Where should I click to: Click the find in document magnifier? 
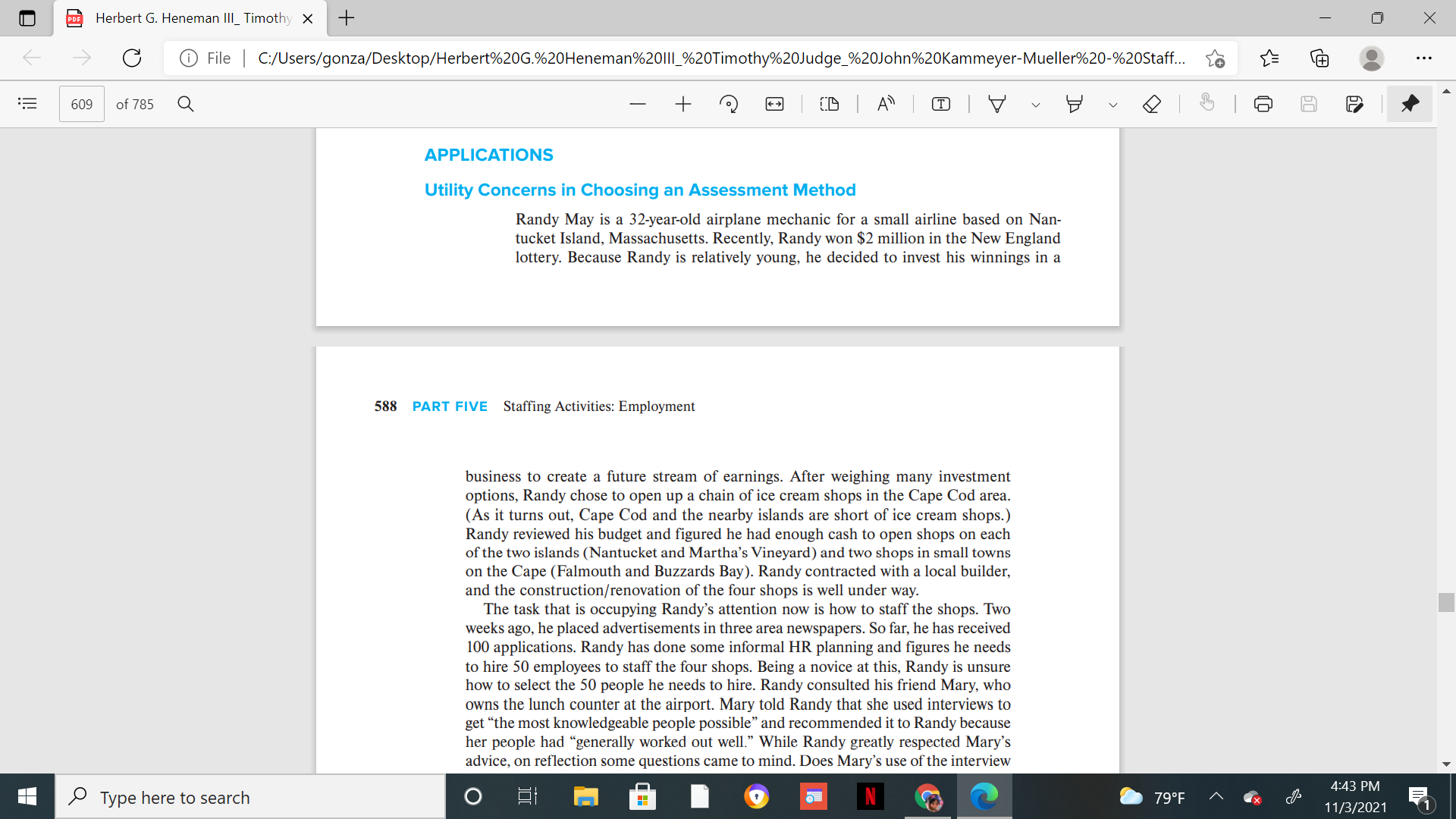tap(186, 104)
